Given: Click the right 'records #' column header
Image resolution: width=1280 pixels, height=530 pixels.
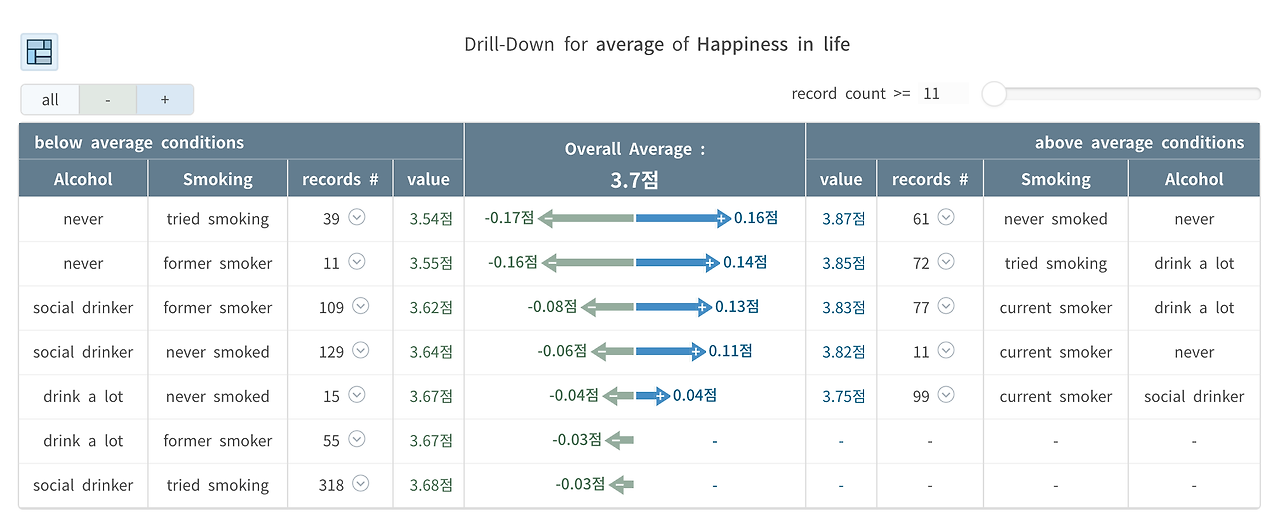Looking at the screenshot, I should coord(930,179).
